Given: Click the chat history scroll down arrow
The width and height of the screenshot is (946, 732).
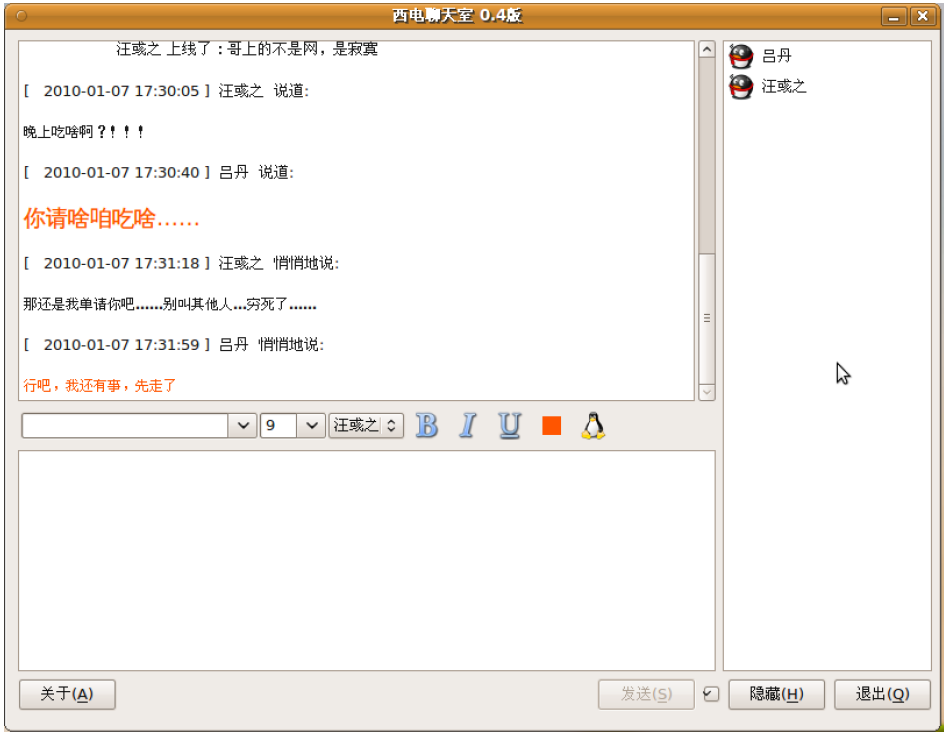Looking at the screenshot, I should [706, 392].
